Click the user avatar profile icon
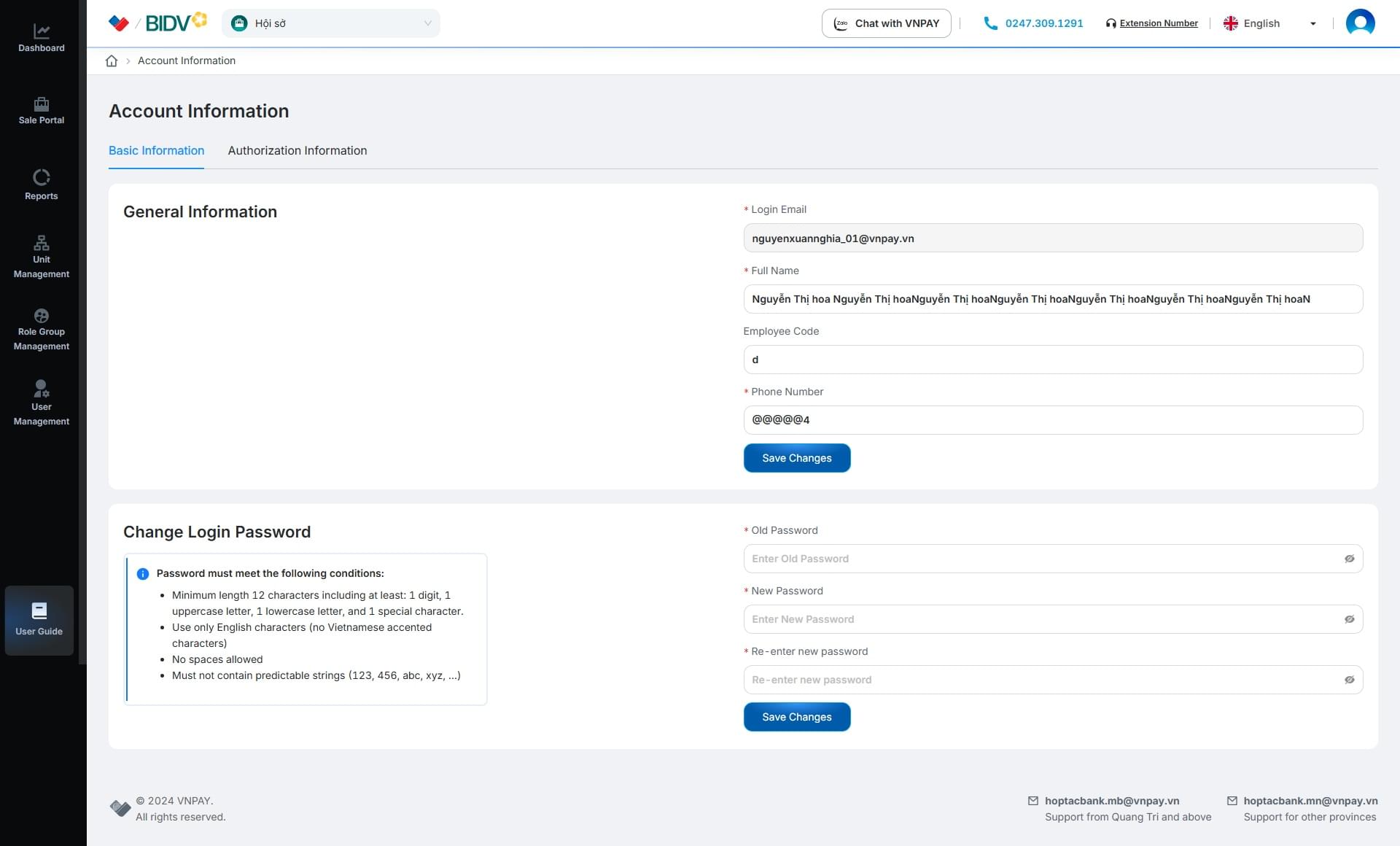 tap(1360, 23)
